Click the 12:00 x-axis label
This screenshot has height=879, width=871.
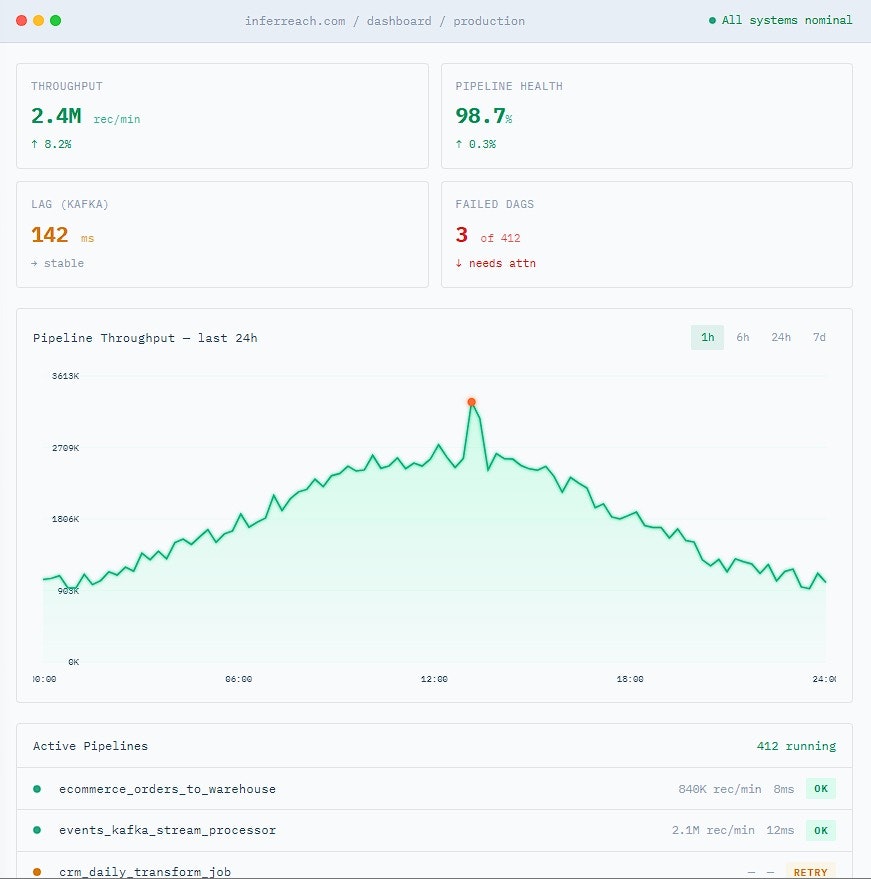(434, 679)
